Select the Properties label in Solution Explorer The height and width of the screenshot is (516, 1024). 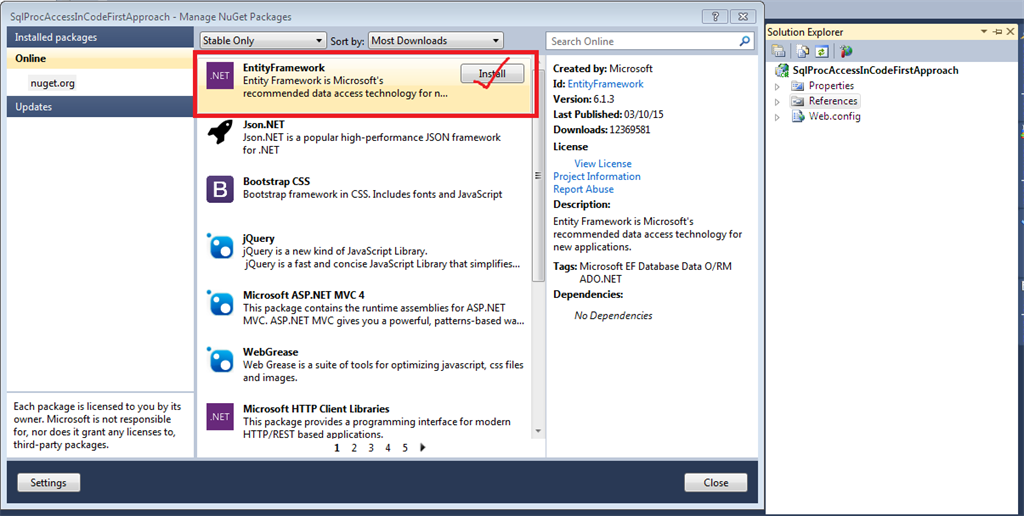point(831,86)
